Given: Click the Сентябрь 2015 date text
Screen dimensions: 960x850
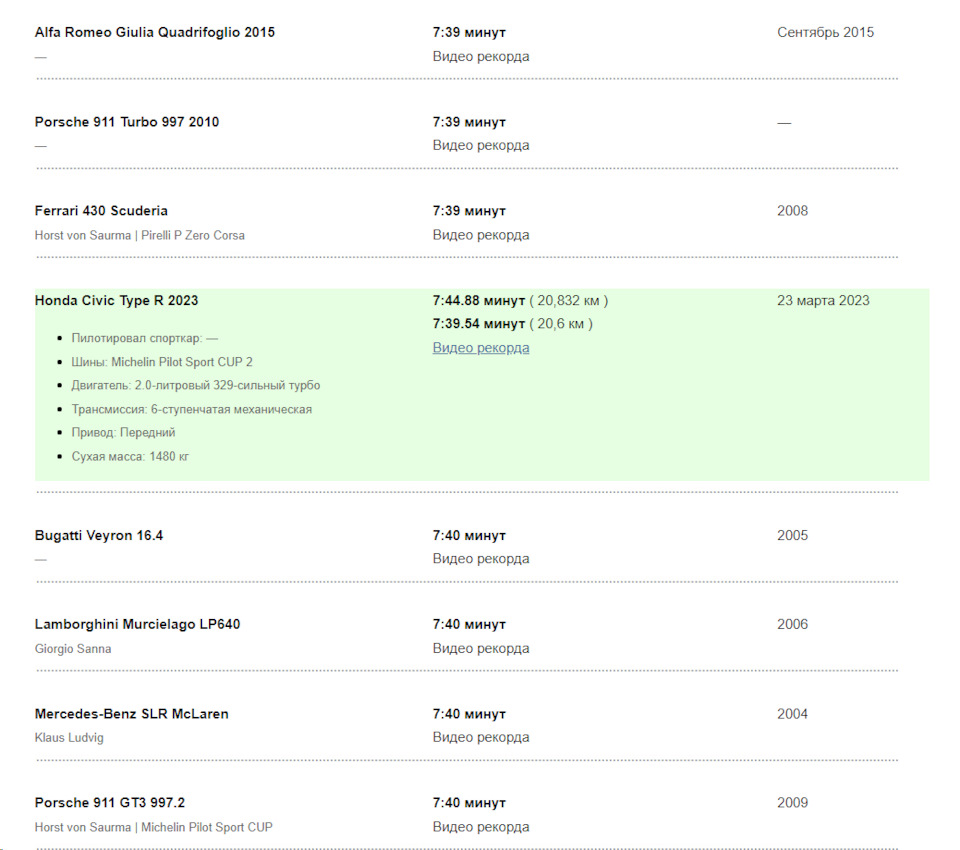Looking at the screenshot, I should [x=825, y=32].
